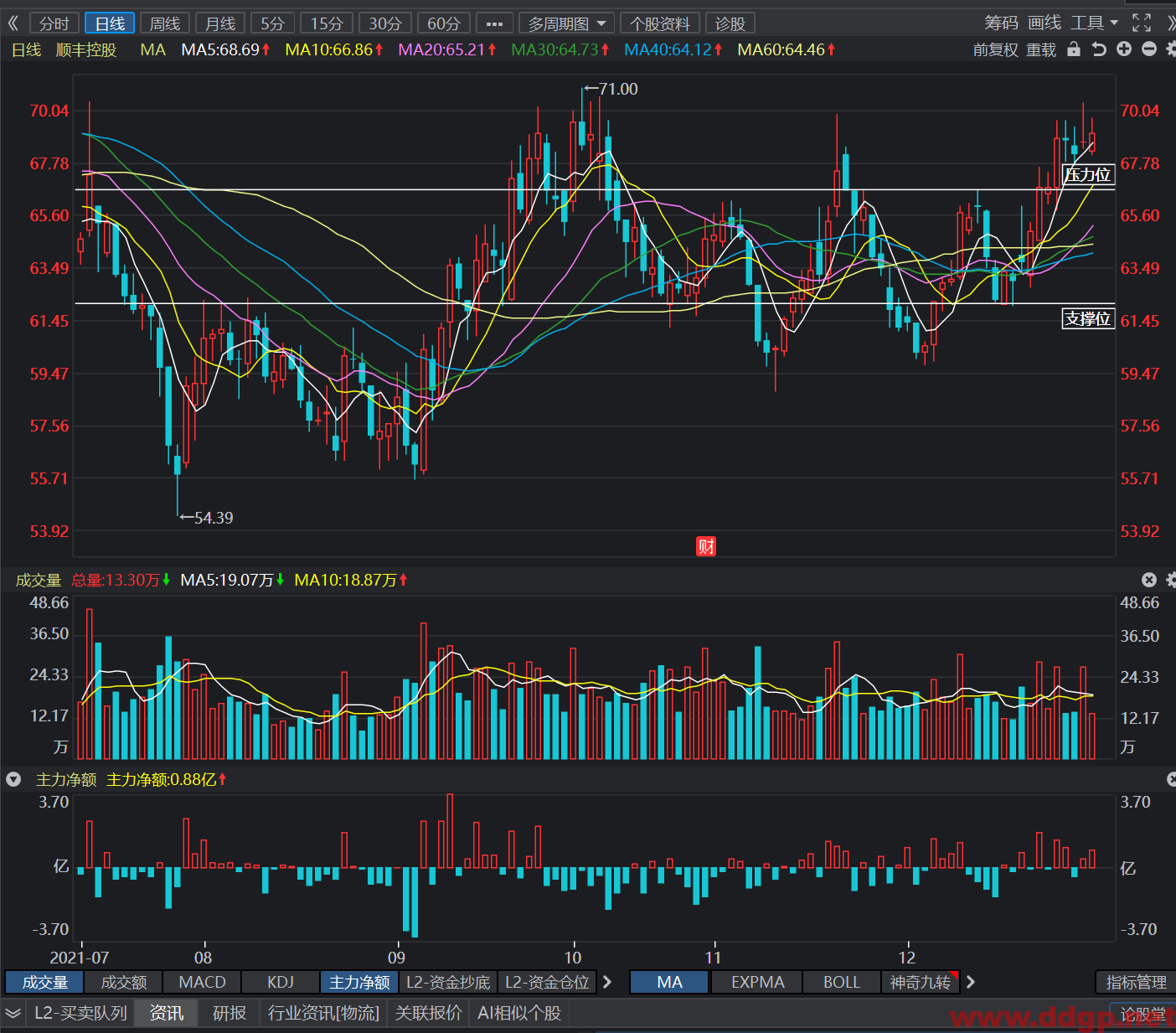Select the BOLL overlay tab

841,982
